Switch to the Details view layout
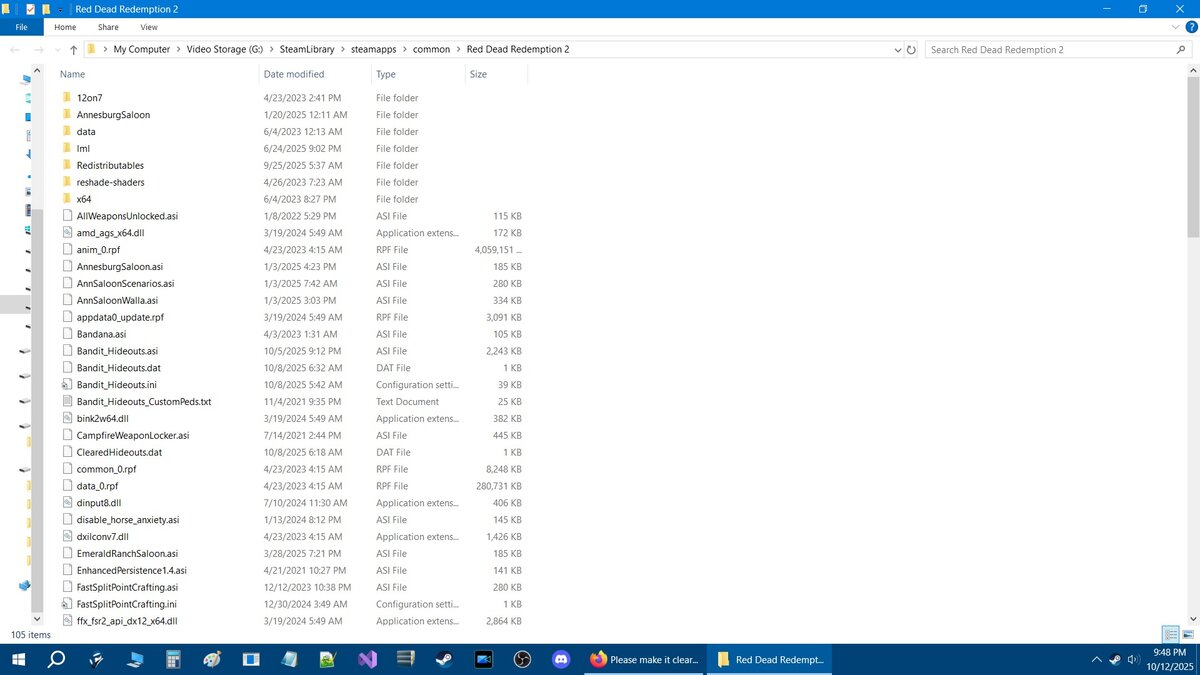The width and height of the screenshot is (1200, 675). [1169, 634]
